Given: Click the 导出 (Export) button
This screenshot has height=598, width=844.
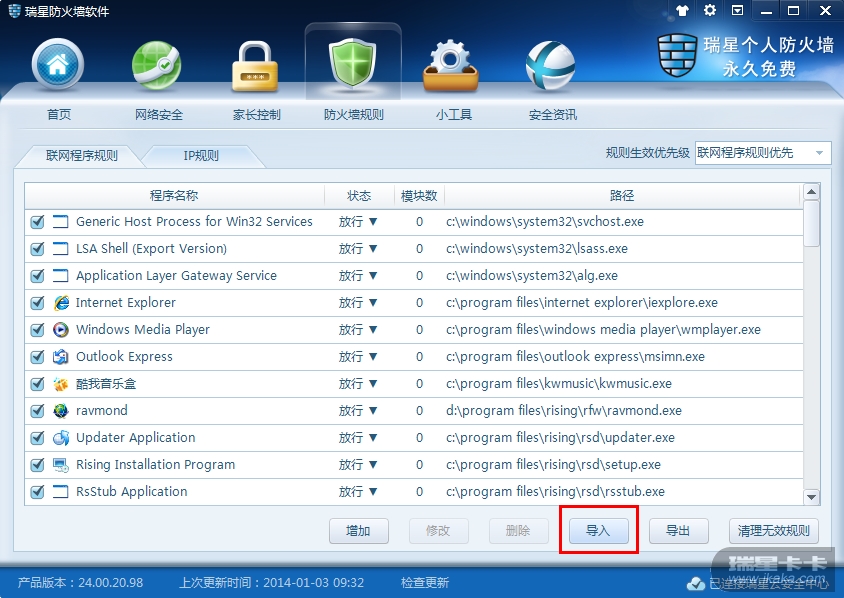Looking at the screenshot, I should 678,531.
